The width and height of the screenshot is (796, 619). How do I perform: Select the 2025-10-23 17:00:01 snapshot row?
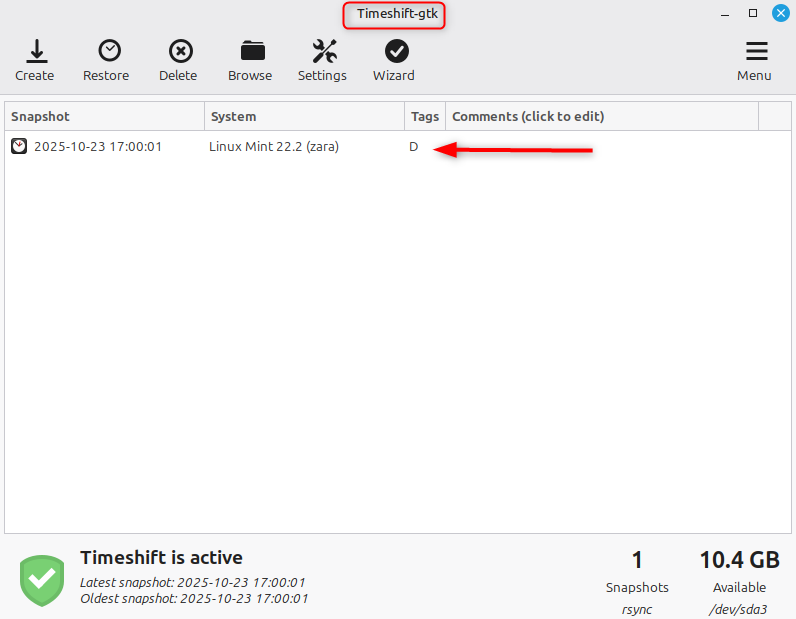click(98, 147)
